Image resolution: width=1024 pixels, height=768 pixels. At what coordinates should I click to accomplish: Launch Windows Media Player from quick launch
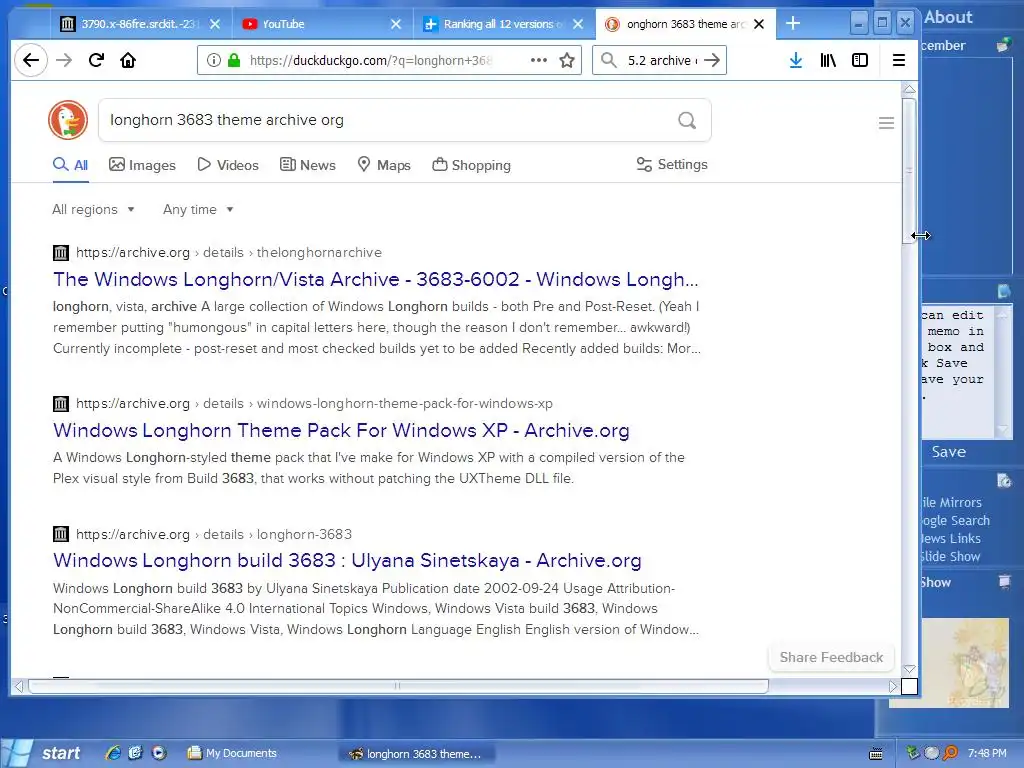tap(159, 753)
